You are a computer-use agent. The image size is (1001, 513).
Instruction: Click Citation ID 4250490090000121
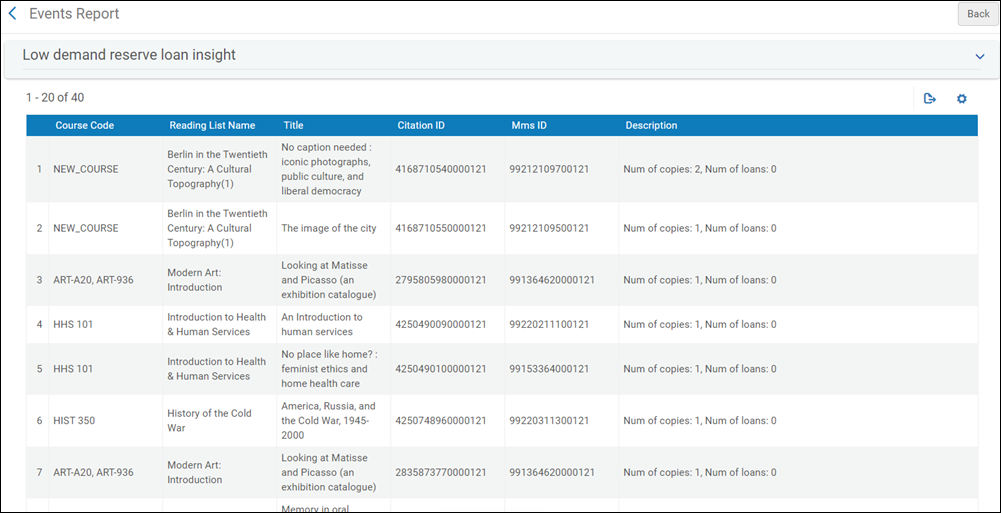tap(441, 324)
